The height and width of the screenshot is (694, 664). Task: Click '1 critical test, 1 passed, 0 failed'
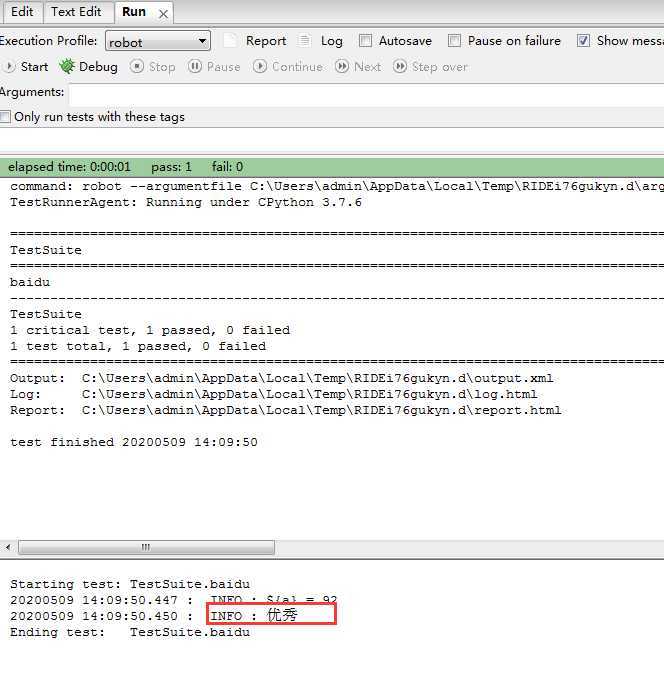pyautogui.click(x=150, y=330)
